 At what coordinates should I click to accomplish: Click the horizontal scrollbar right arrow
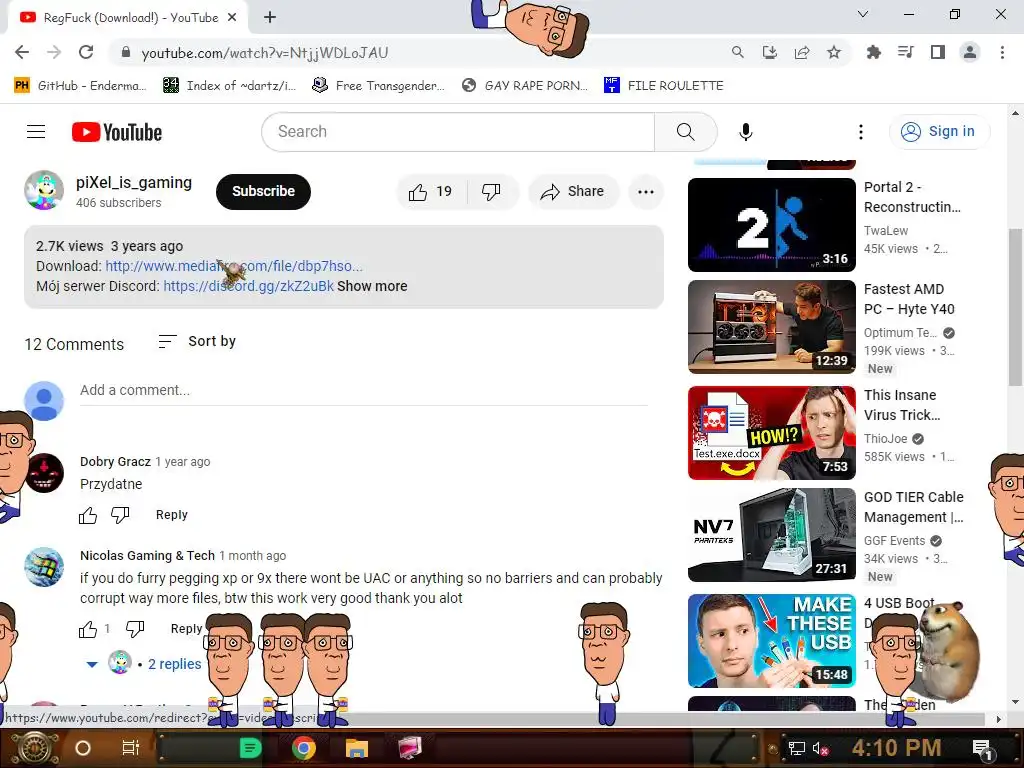click(998, 719)
